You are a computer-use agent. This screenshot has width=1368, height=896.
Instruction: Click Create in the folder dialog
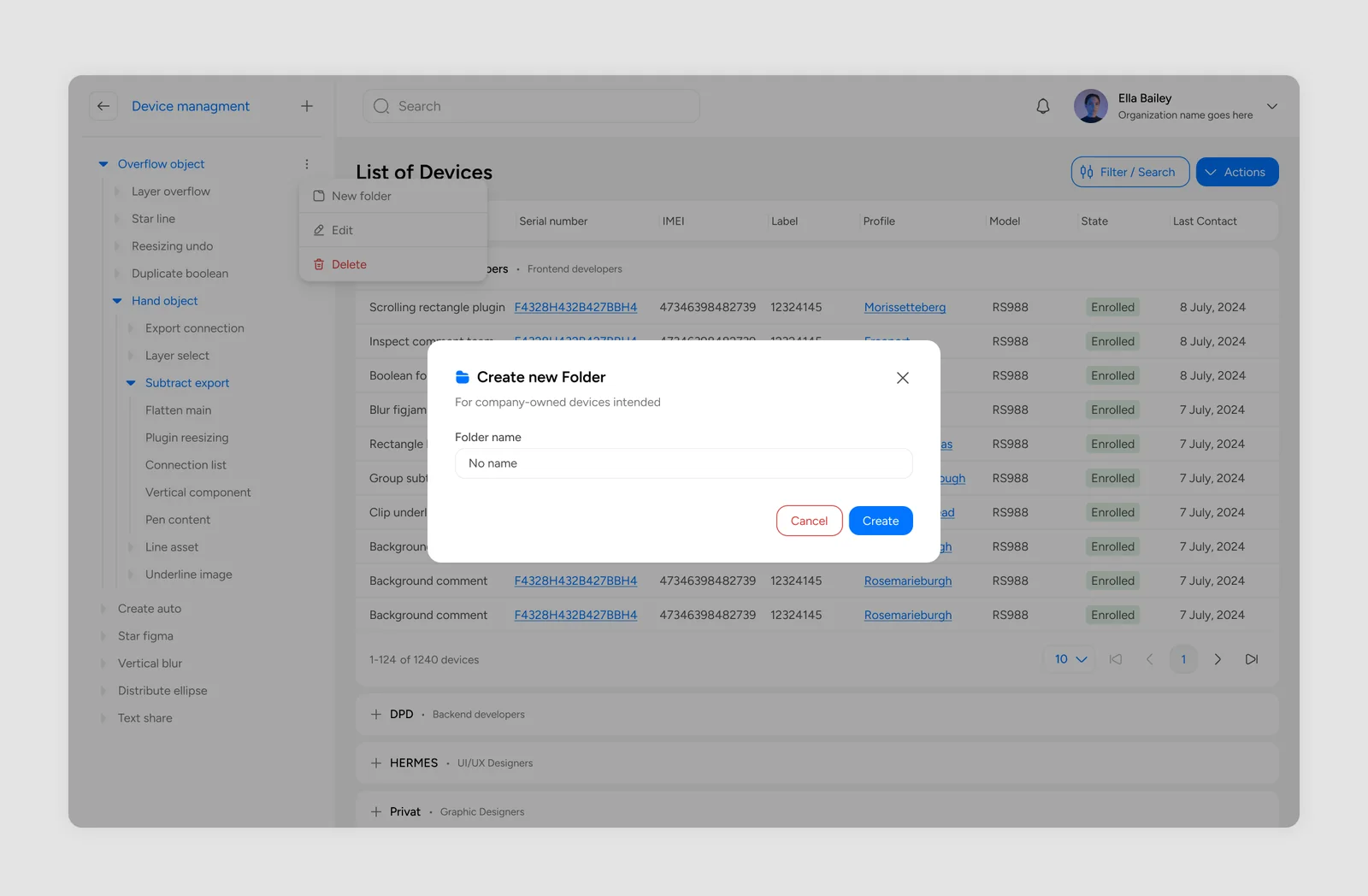coord(881,521)
